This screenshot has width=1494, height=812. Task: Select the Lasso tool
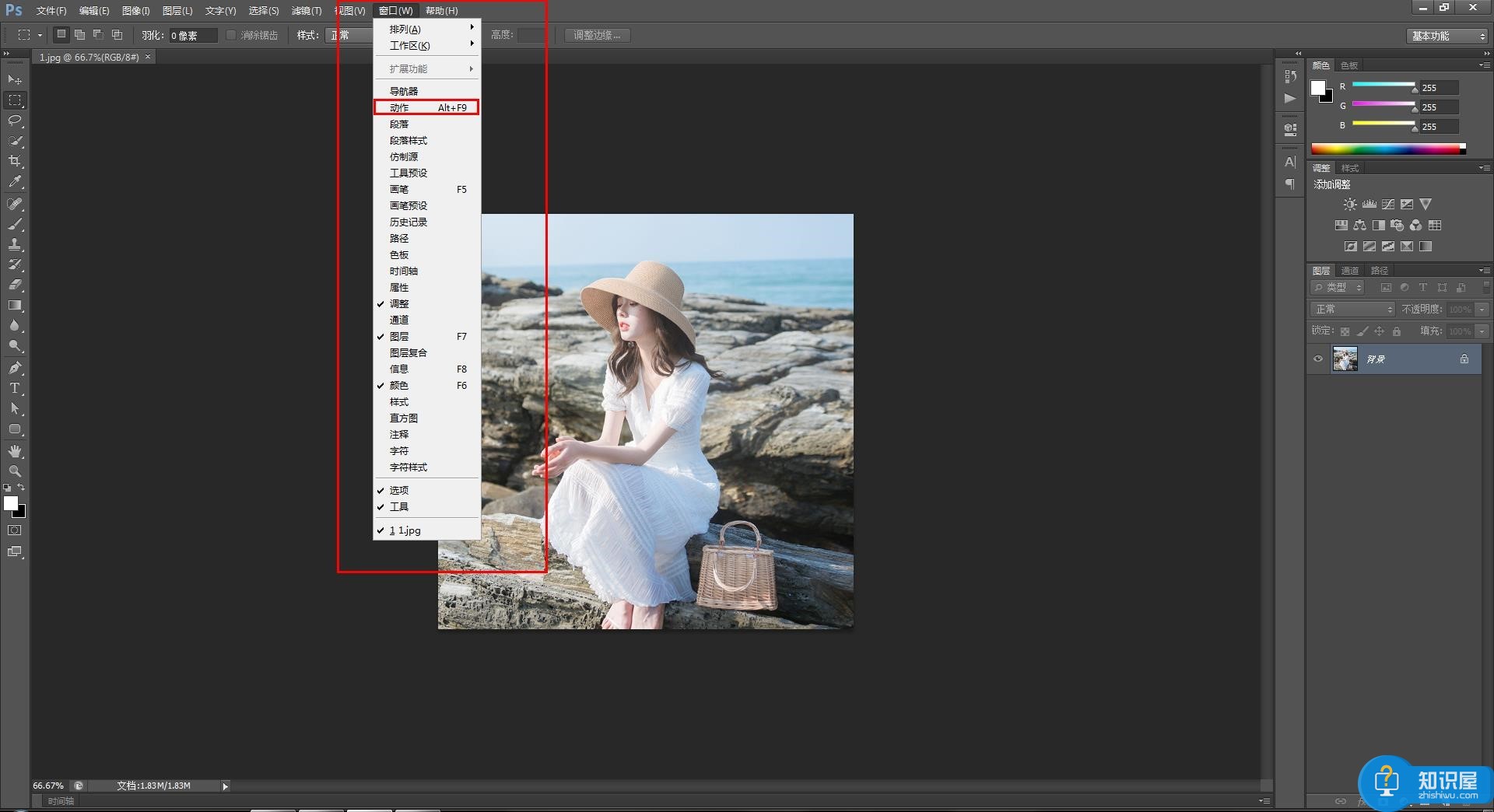(15, 121)
